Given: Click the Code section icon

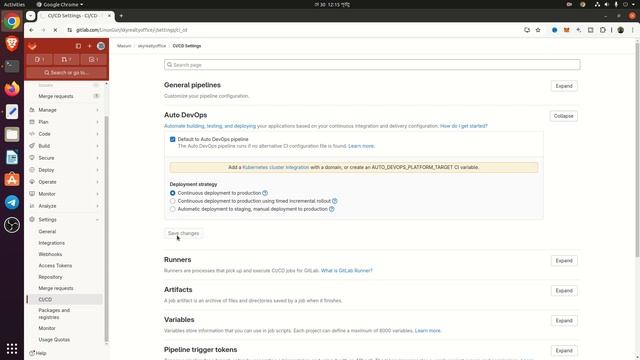Looking at the screenshot, I should (32, 134).
